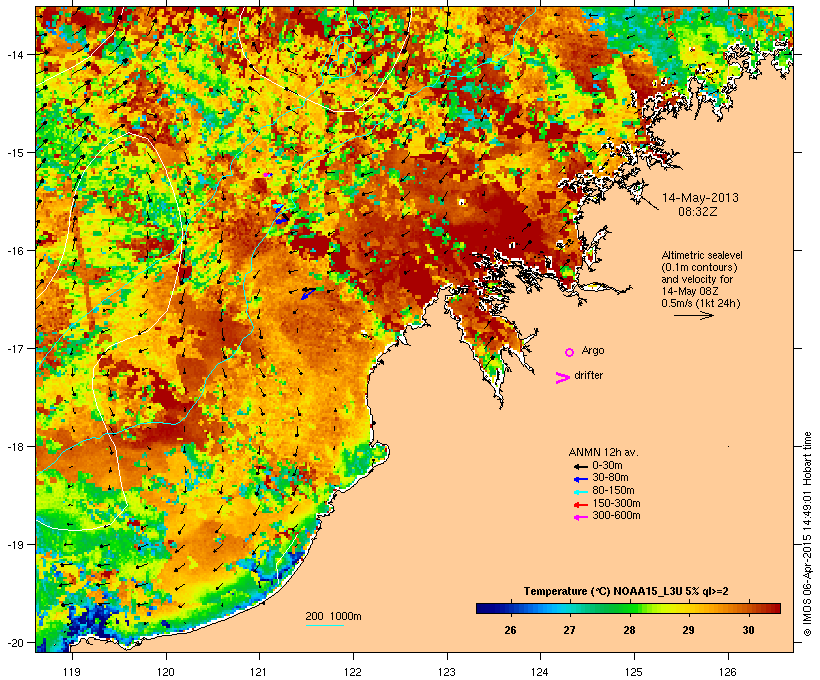Click longitude axis label 123

[x=447, y=672]
